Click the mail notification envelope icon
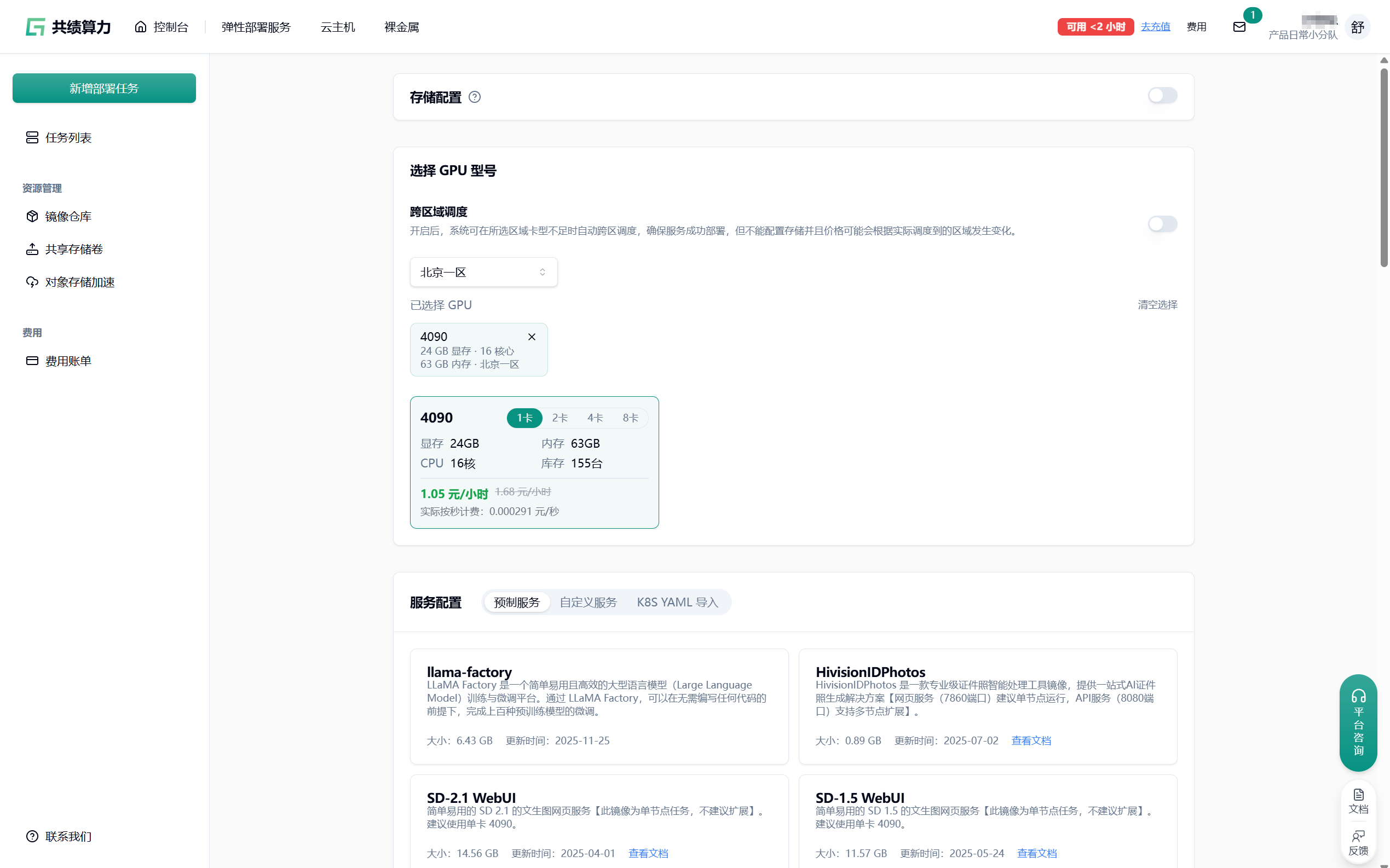Screen dimensions: 1390x868 coord(1239,27)
